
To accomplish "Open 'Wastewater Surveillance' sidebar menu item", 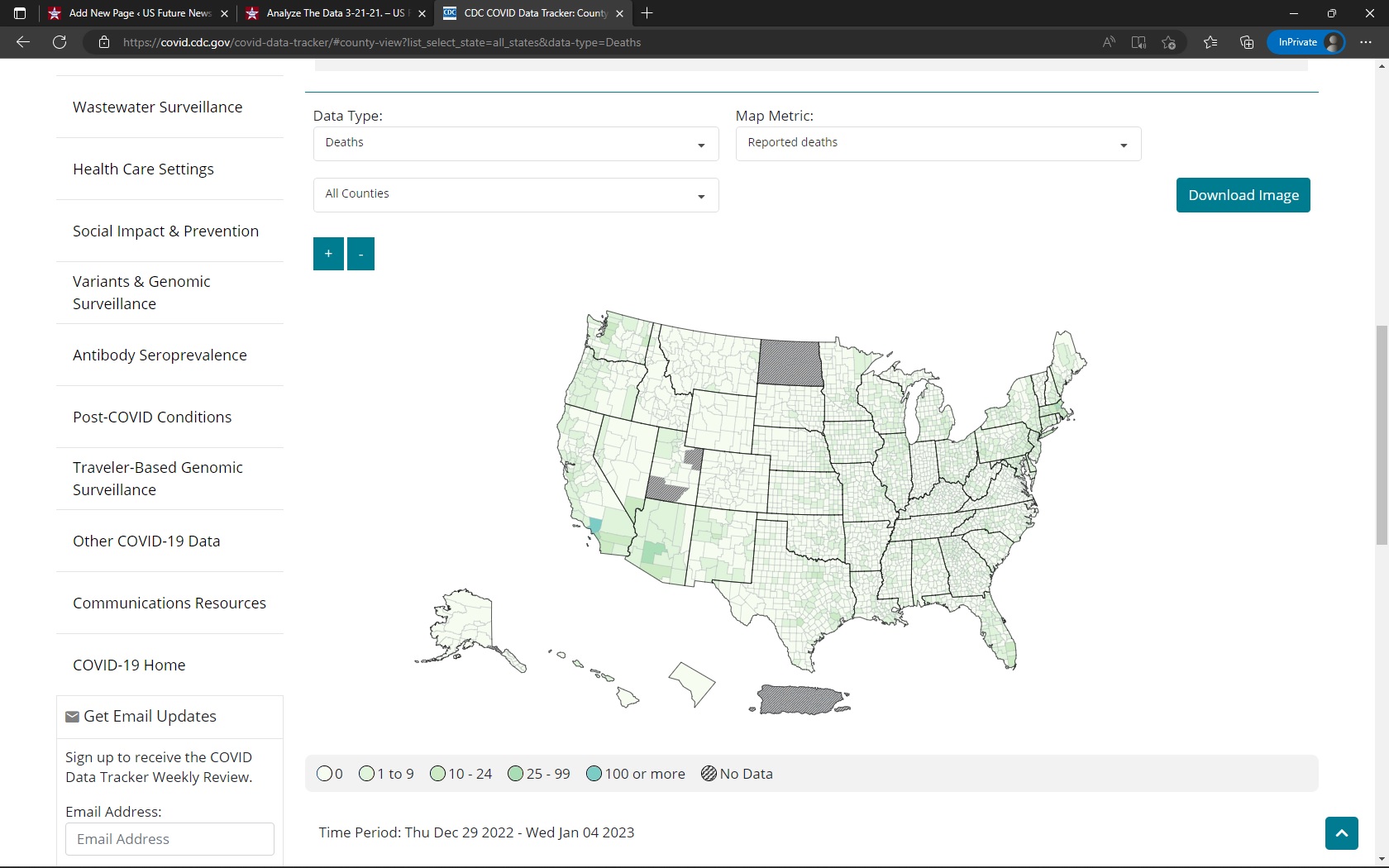I will click(157, 107).
